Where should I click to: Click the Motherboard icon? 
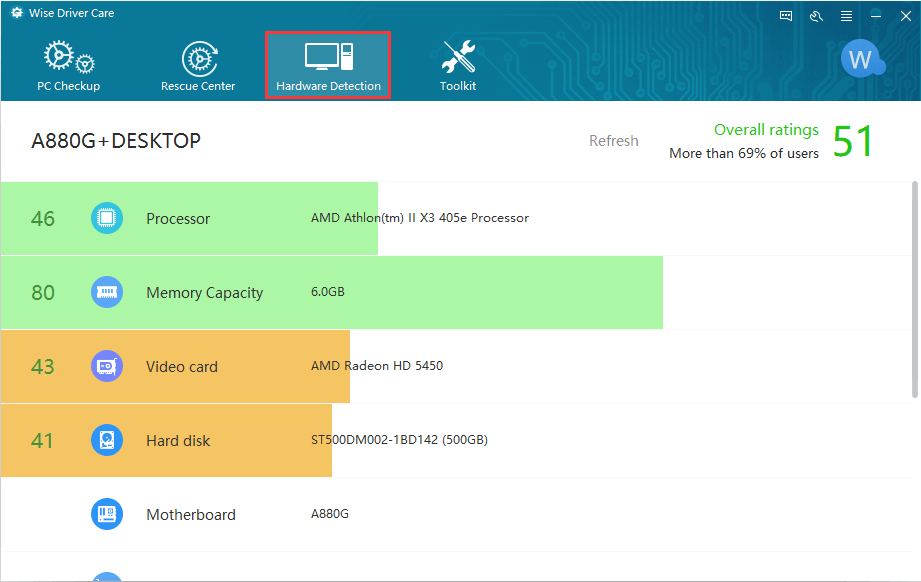click(x=107, y=514)
